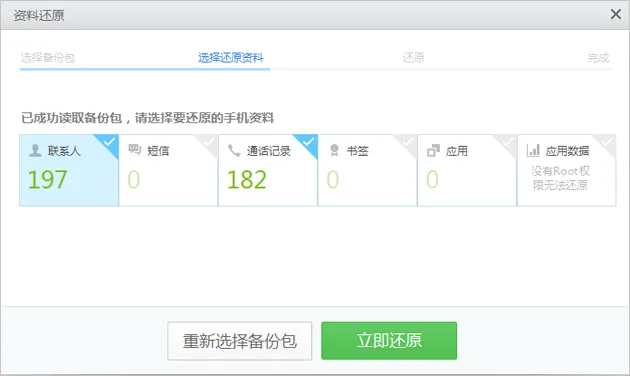Click the 应用 count 0

point(432,180)
